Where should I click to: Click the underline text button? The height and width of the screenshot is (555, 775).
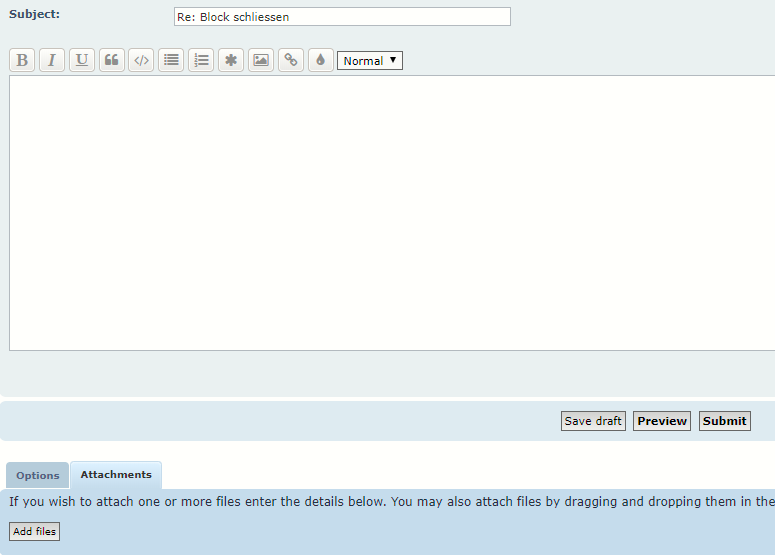point(82,60)
